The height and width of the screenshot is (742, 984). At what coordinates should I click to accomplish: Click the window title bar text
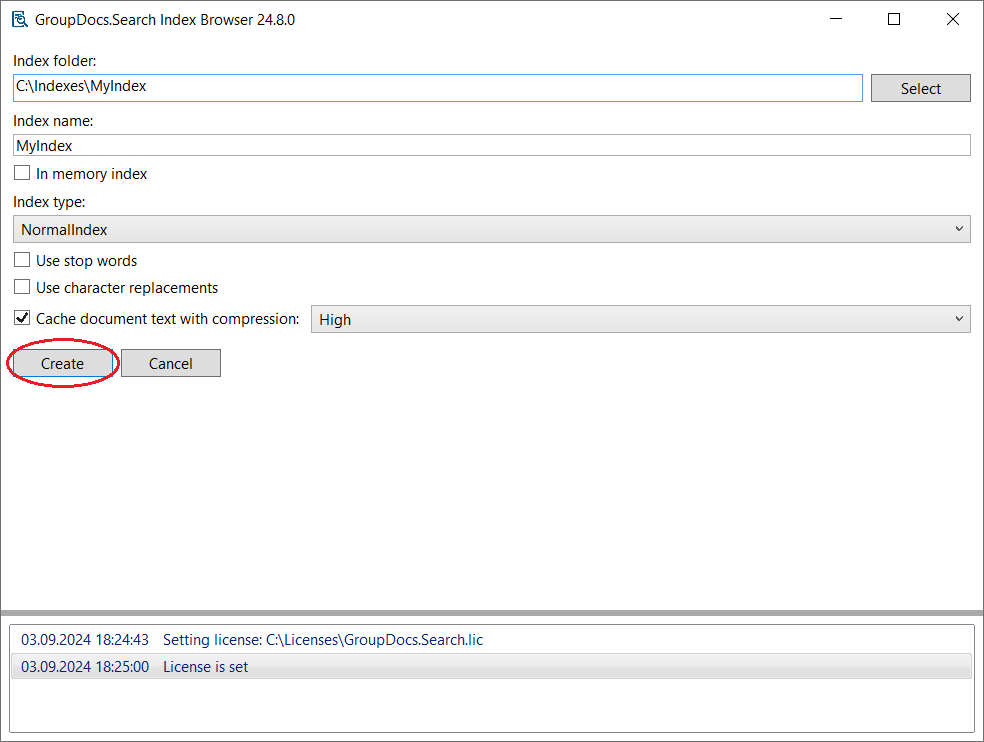tap(165, 19)
